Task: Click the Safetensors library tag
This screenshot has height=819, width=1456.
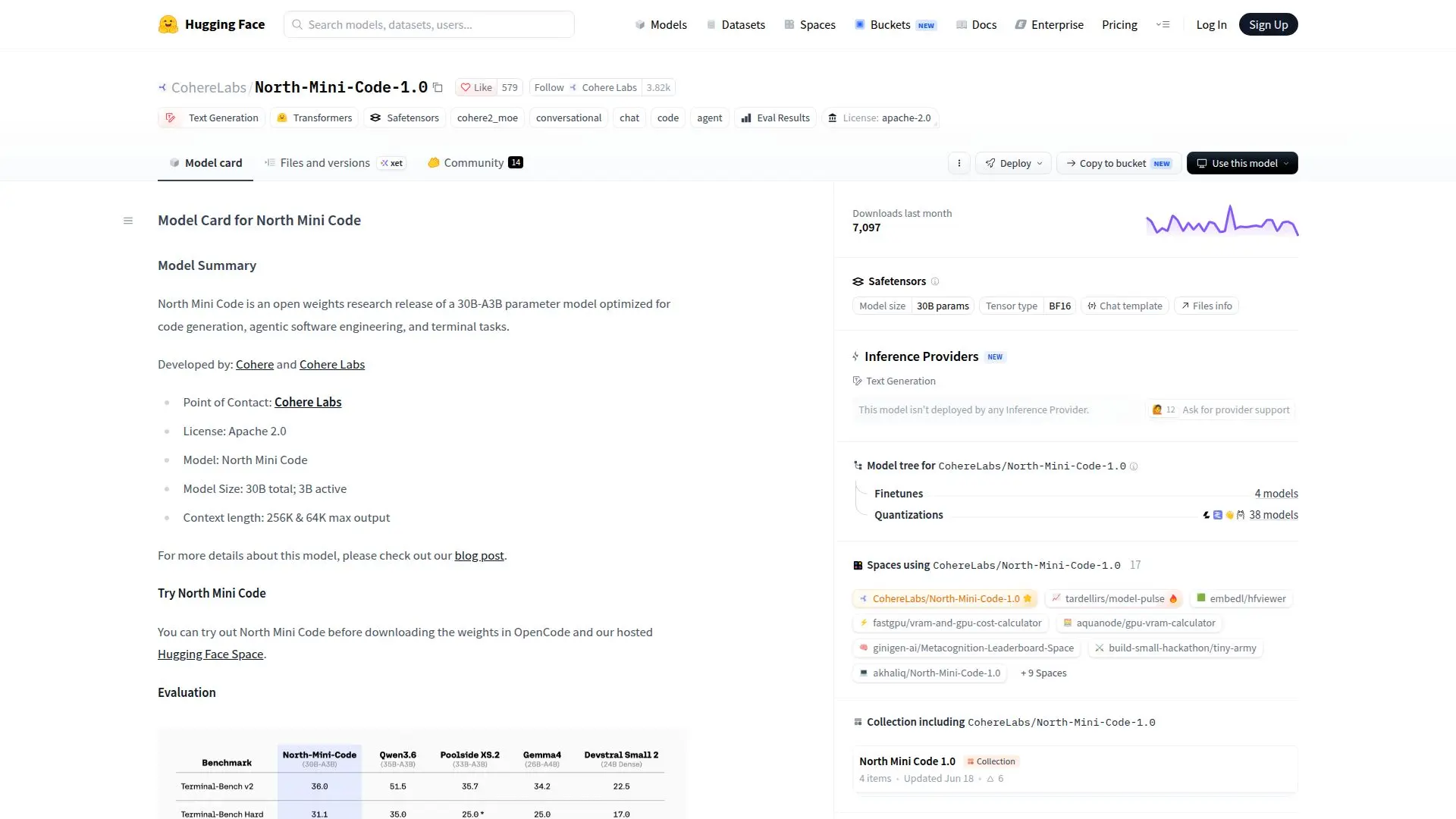Action: coord(405,118)
